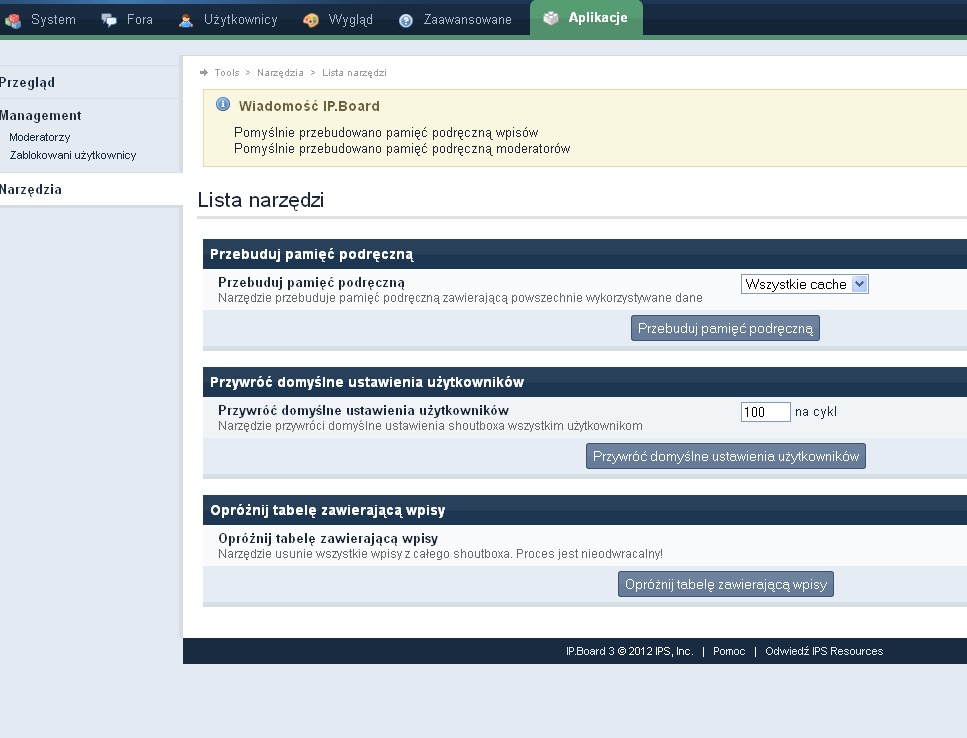Click the Zaawansowane help icon

coord(406,20)
